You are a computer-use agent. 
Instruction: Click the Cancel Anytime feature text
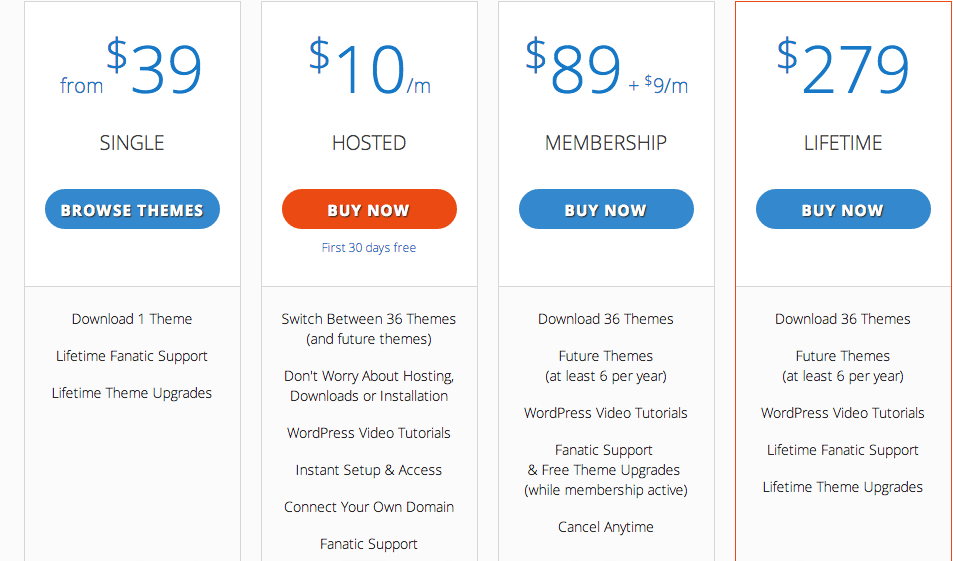point(606,527)
